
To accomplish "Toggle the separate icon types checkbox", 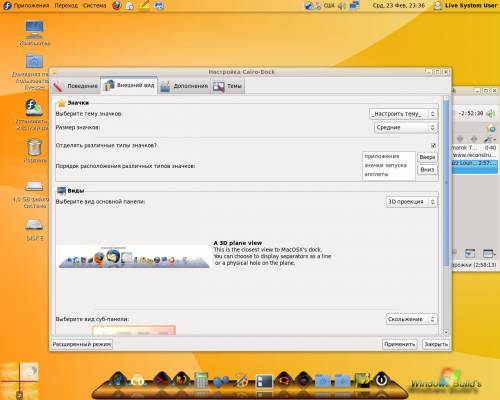I will pyautogui.click(x=433, y=145).
